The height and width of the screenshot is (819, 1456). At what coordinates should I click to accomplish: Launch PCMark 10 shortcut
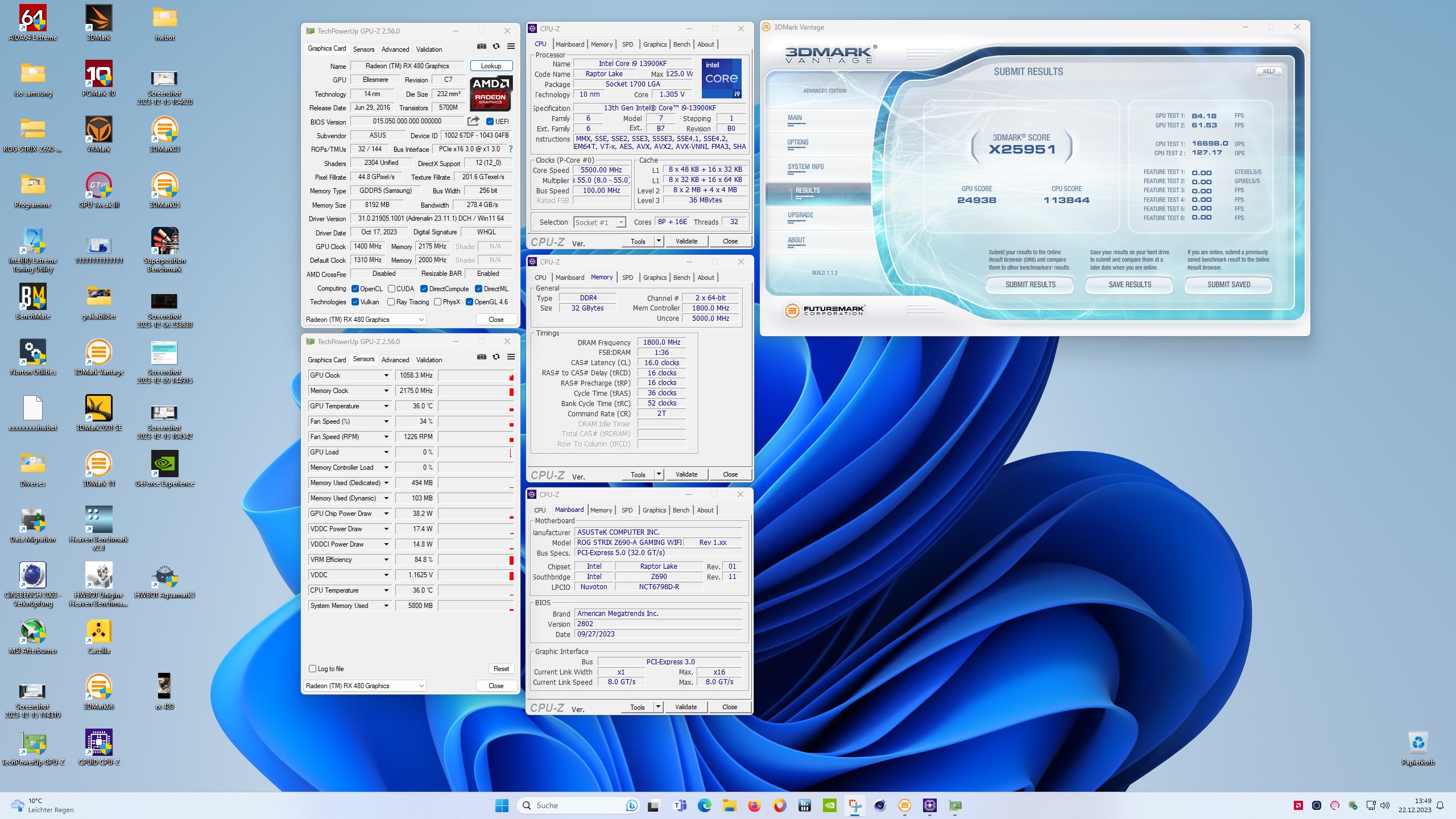[x=99, y=78]
